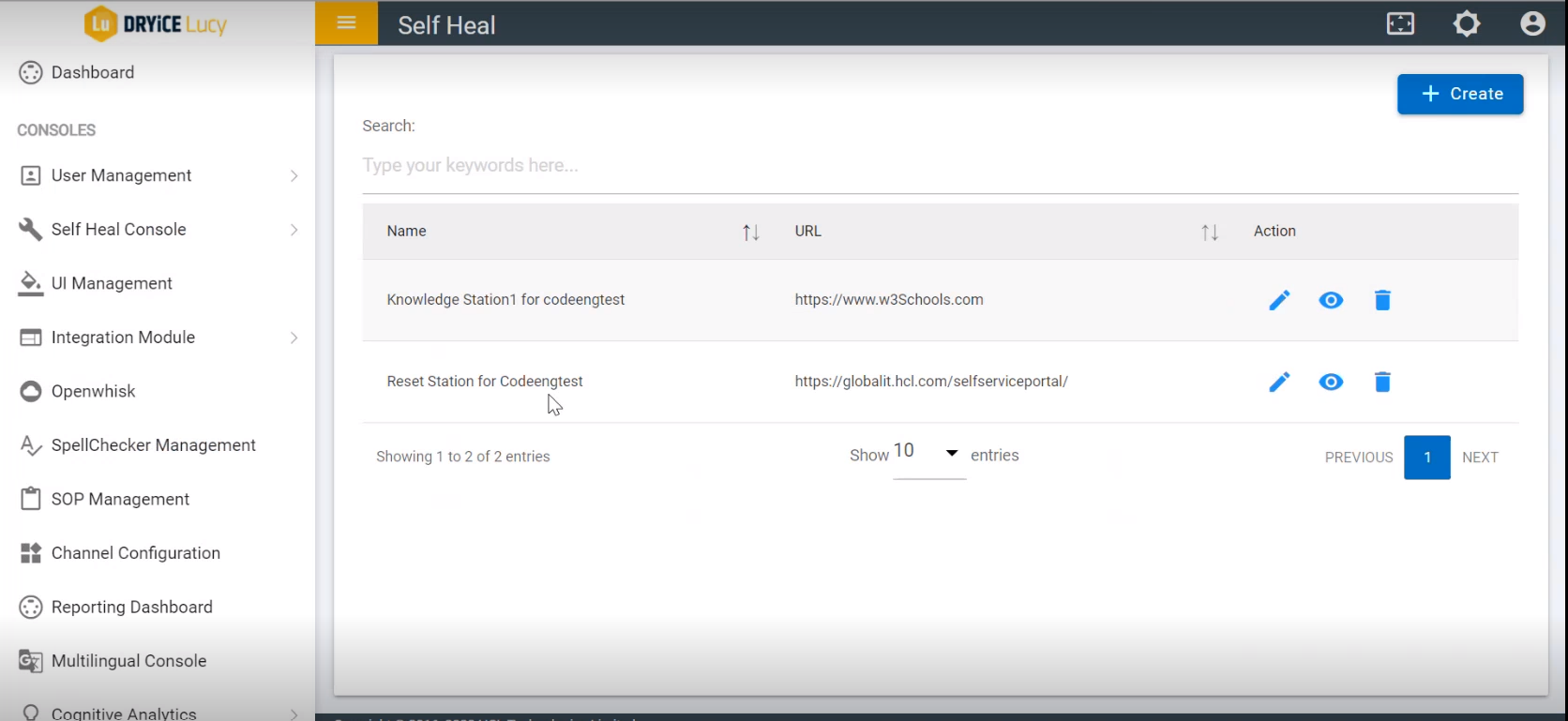Open settings gear in the header
Screen dimensions: 1568x721
point(1467,23)
